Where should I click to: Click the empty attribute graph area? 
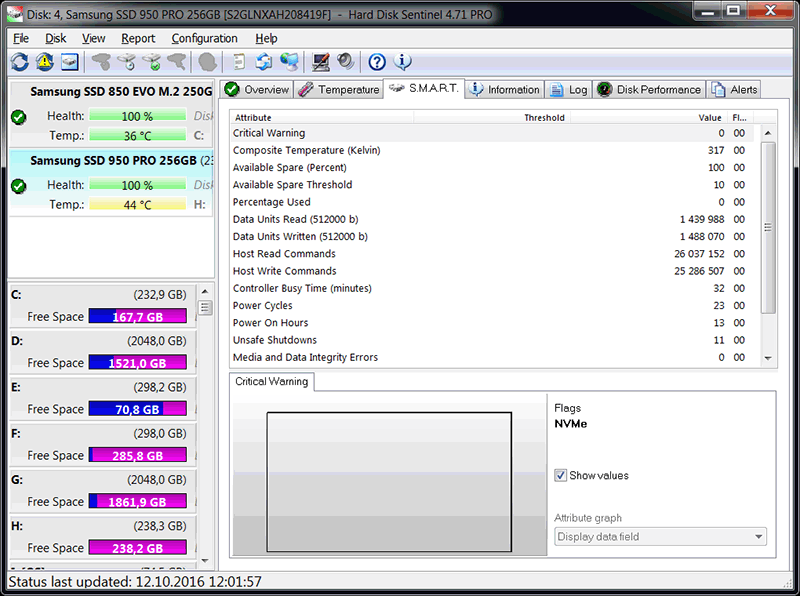tap(389, 482)
